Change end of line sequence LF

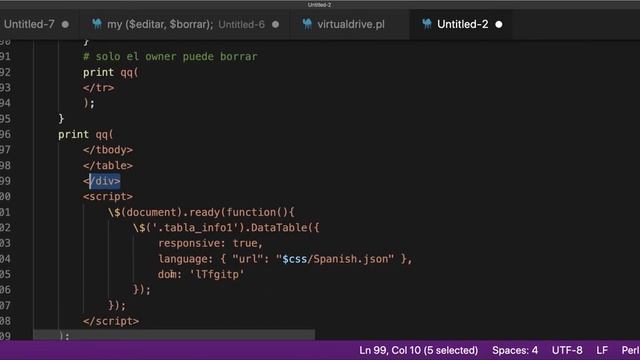pyautogui.click(x=602, y=350)
